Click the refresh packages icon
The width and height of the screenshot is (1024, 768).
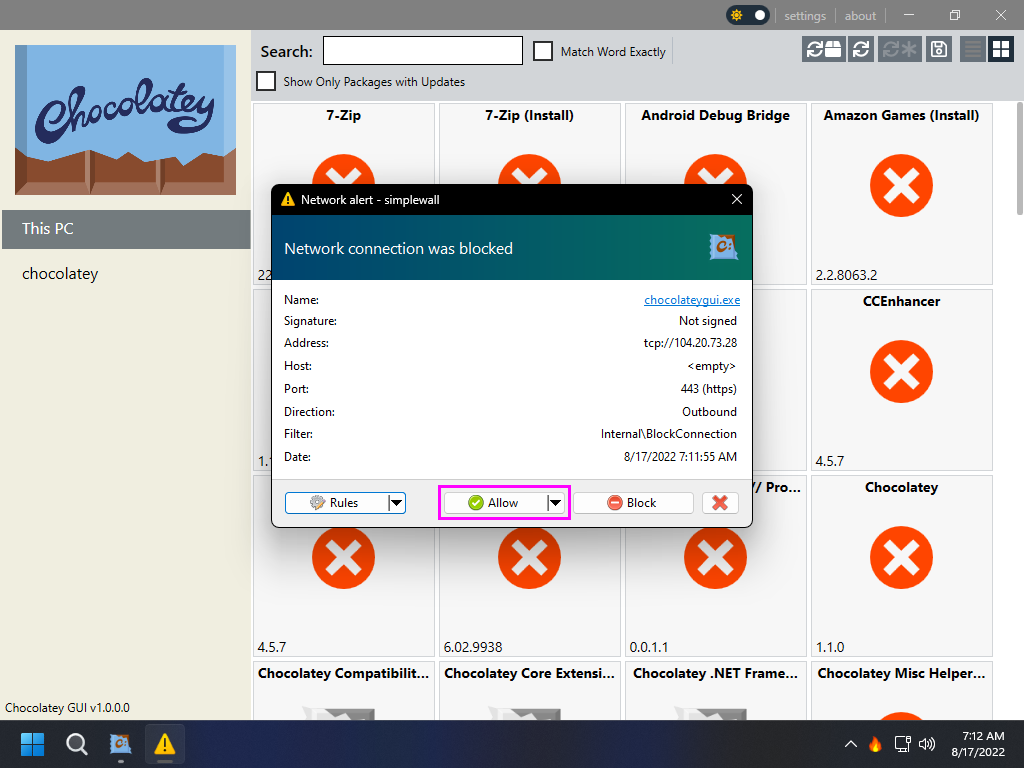tap(861, 49)
